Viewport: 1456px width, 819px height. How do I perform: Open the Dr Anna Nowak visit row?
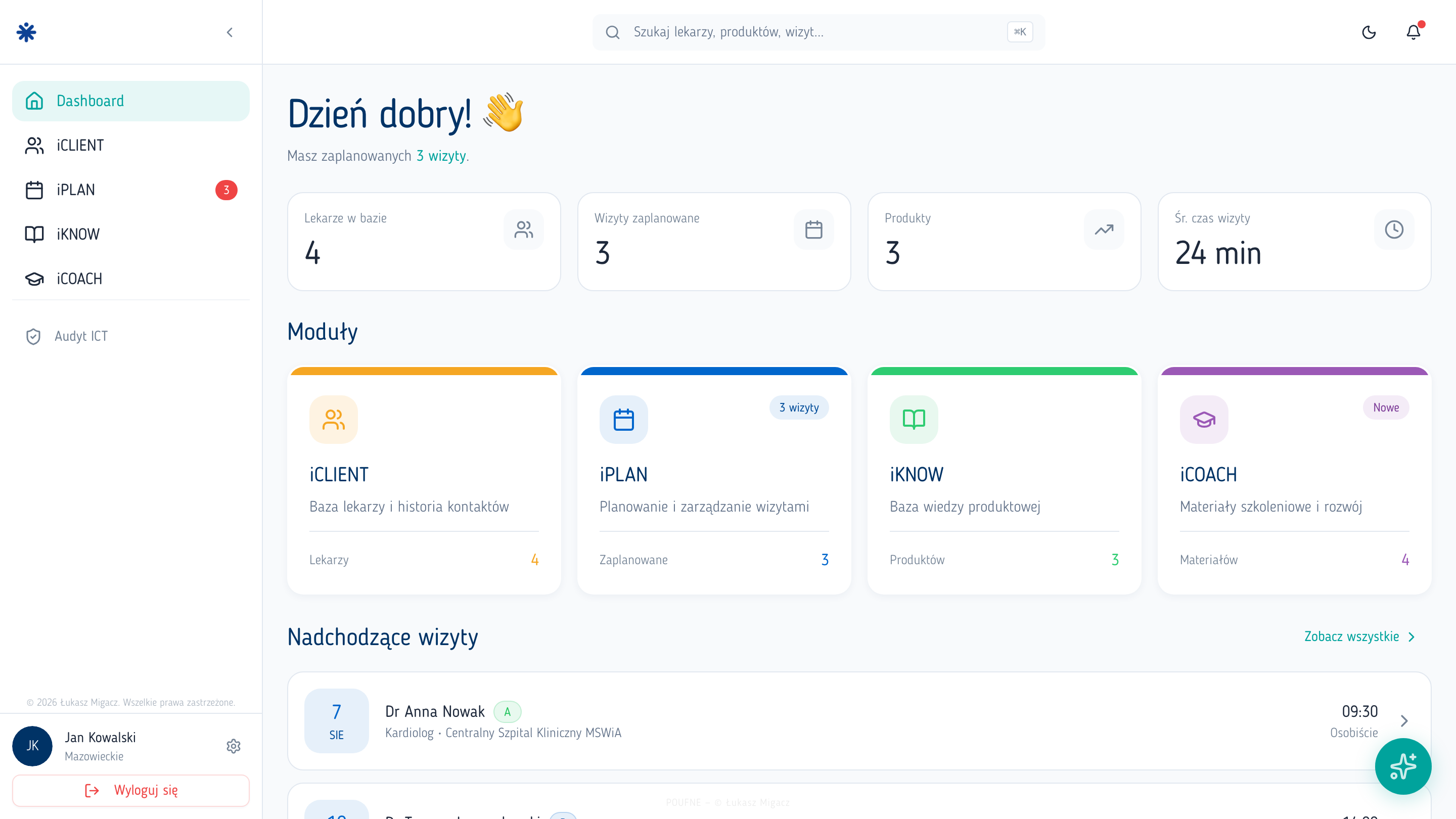858,720
